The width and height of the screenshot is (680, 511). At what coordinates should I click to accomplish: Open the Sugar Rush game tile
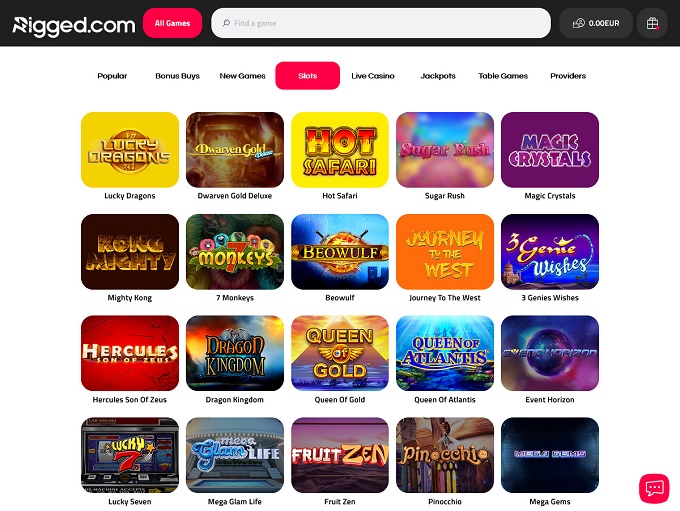pyautogui.click(x=445, y=150)
